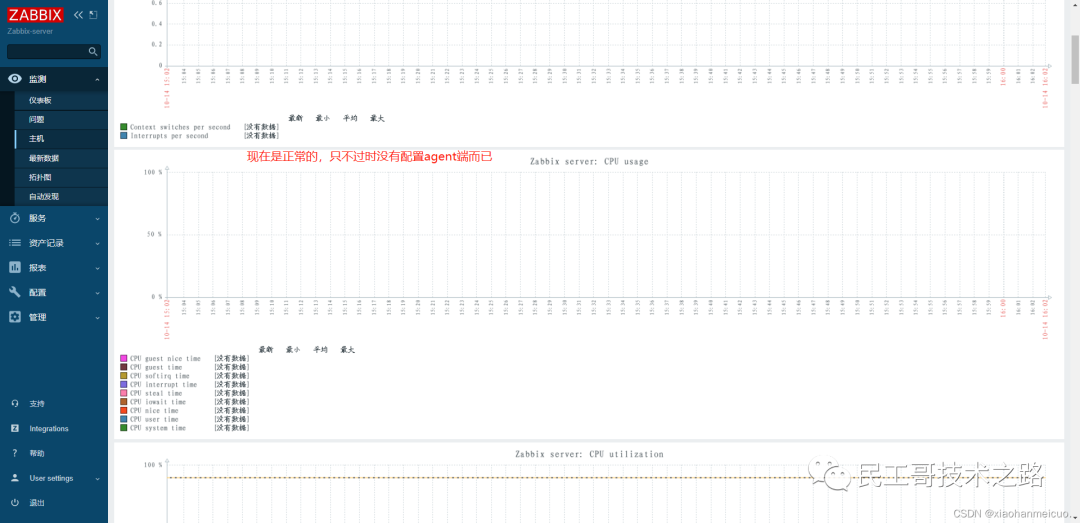Click the wrench icon for 配置
This screenshot has width=1080, height=523.
[15, 292]
